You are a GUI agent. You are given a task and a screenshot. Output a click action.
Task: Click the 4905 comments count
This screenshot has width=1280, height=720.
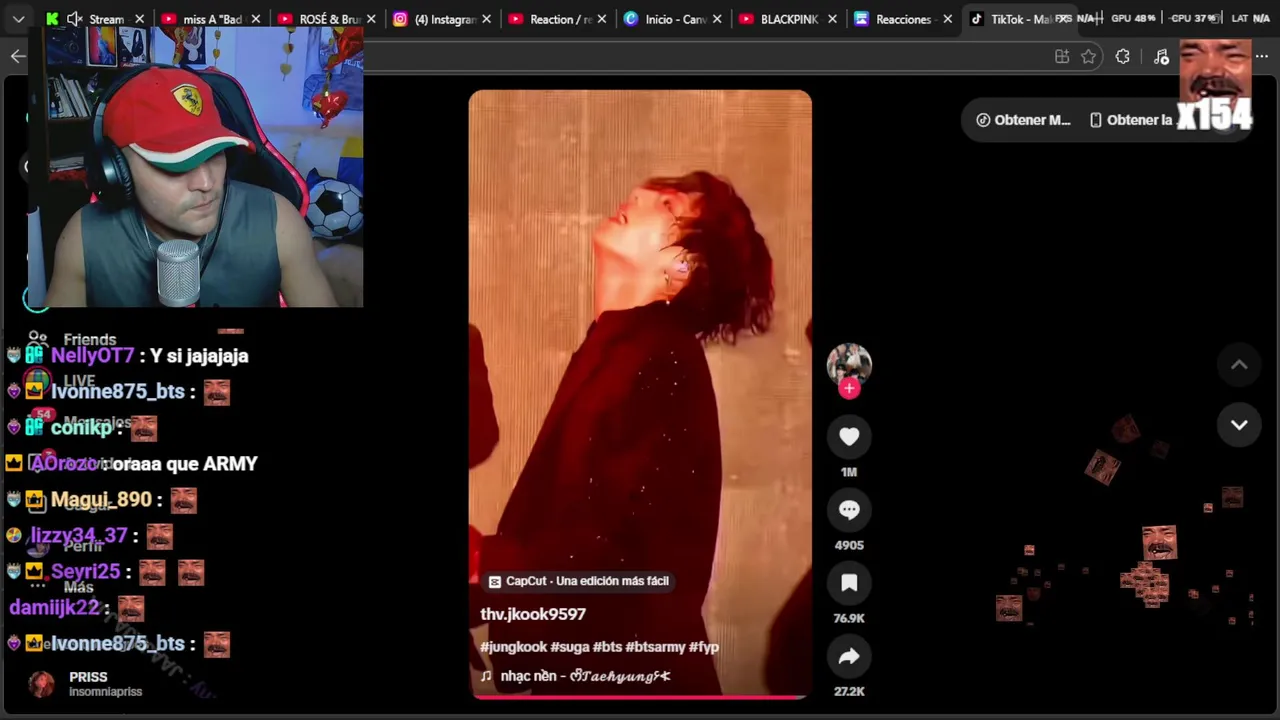849,545
